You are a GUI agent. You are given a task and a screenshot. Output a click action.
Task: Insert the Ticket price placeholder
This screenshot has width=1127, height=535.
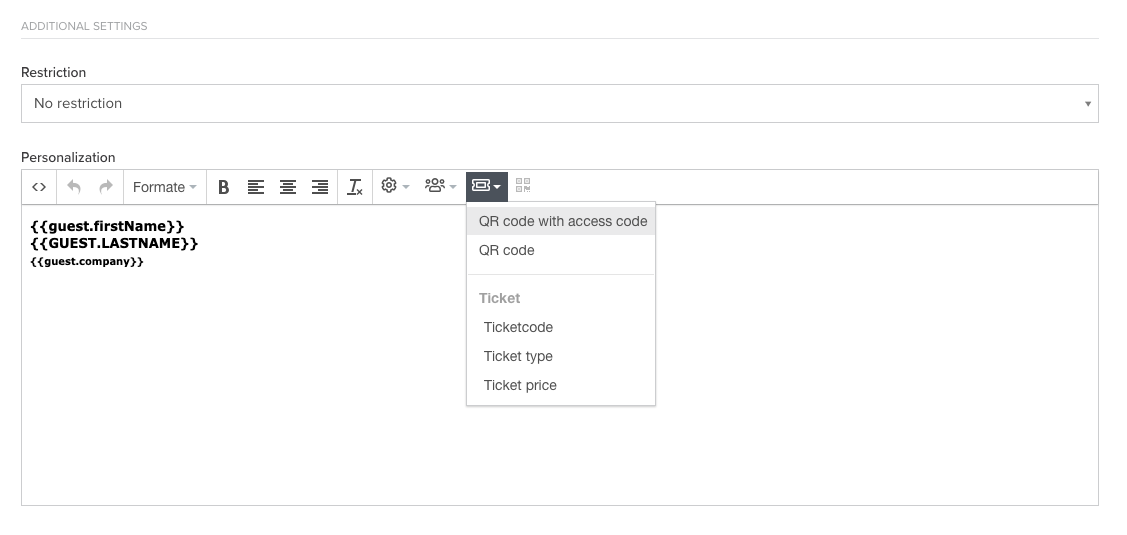(520, 385)
